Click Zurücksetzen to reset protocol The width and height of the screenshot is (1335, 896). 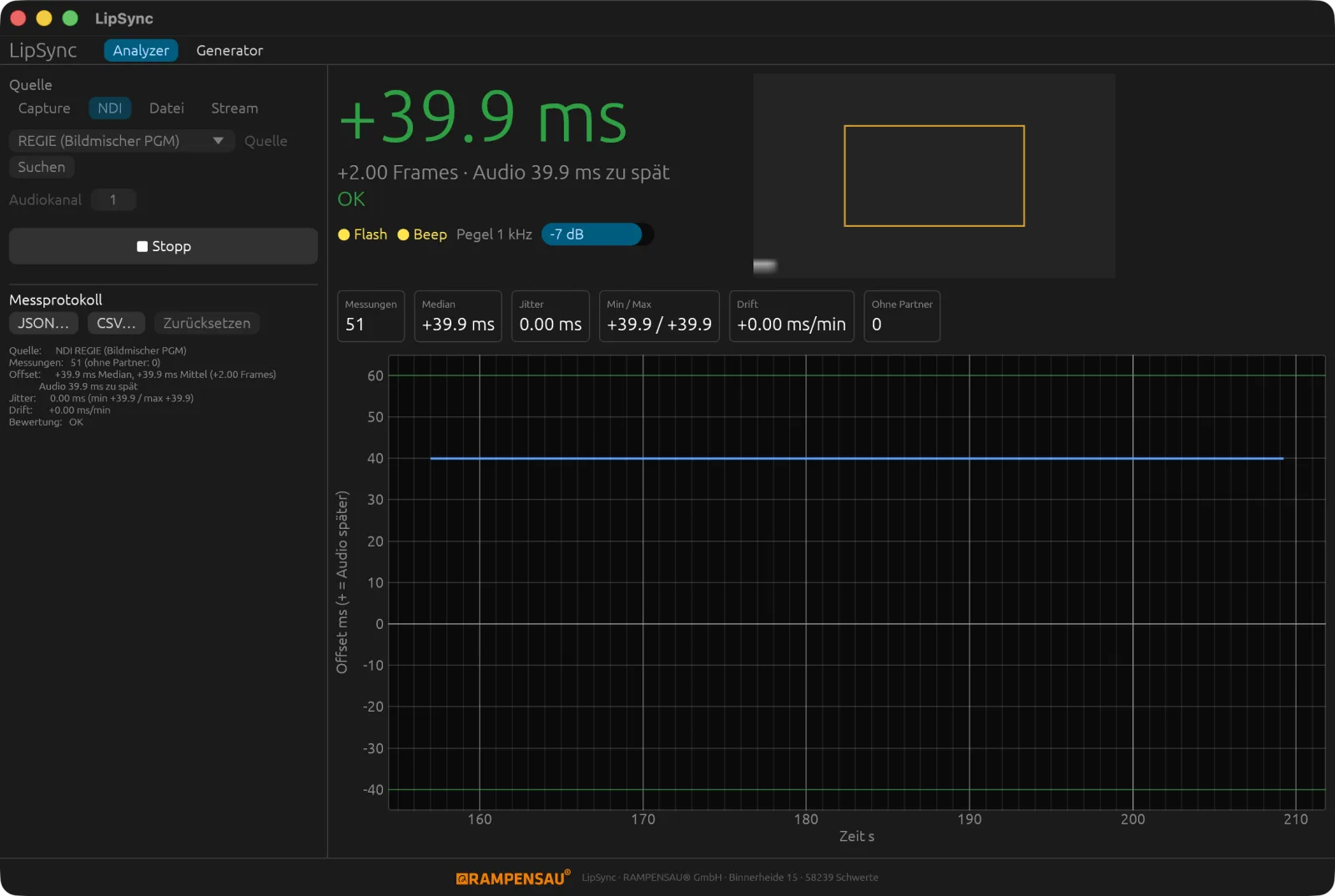tap(207, 323)
